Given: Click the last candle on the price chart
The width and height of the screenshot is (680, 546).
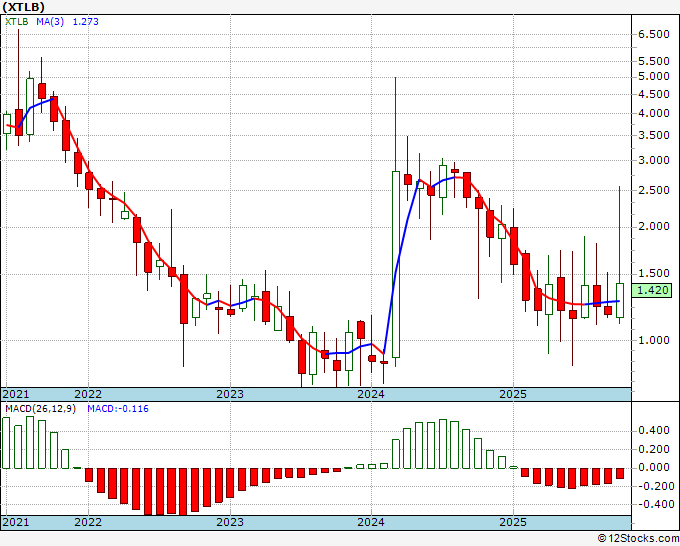Looking at the screenshot, I should coord(620,300).
